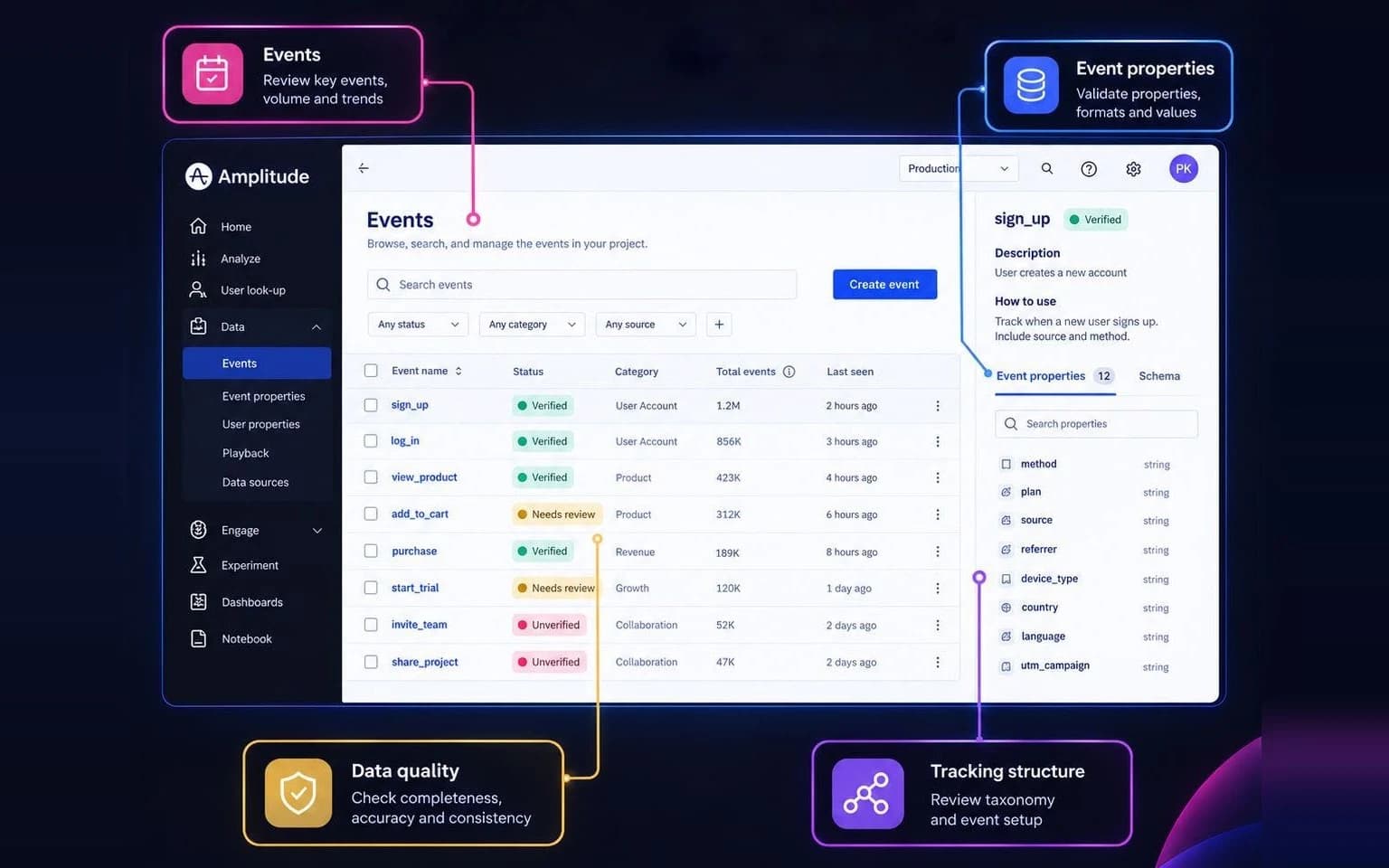
Task: Open search with the magnifier icon in header
Action: coord(1047,168)
